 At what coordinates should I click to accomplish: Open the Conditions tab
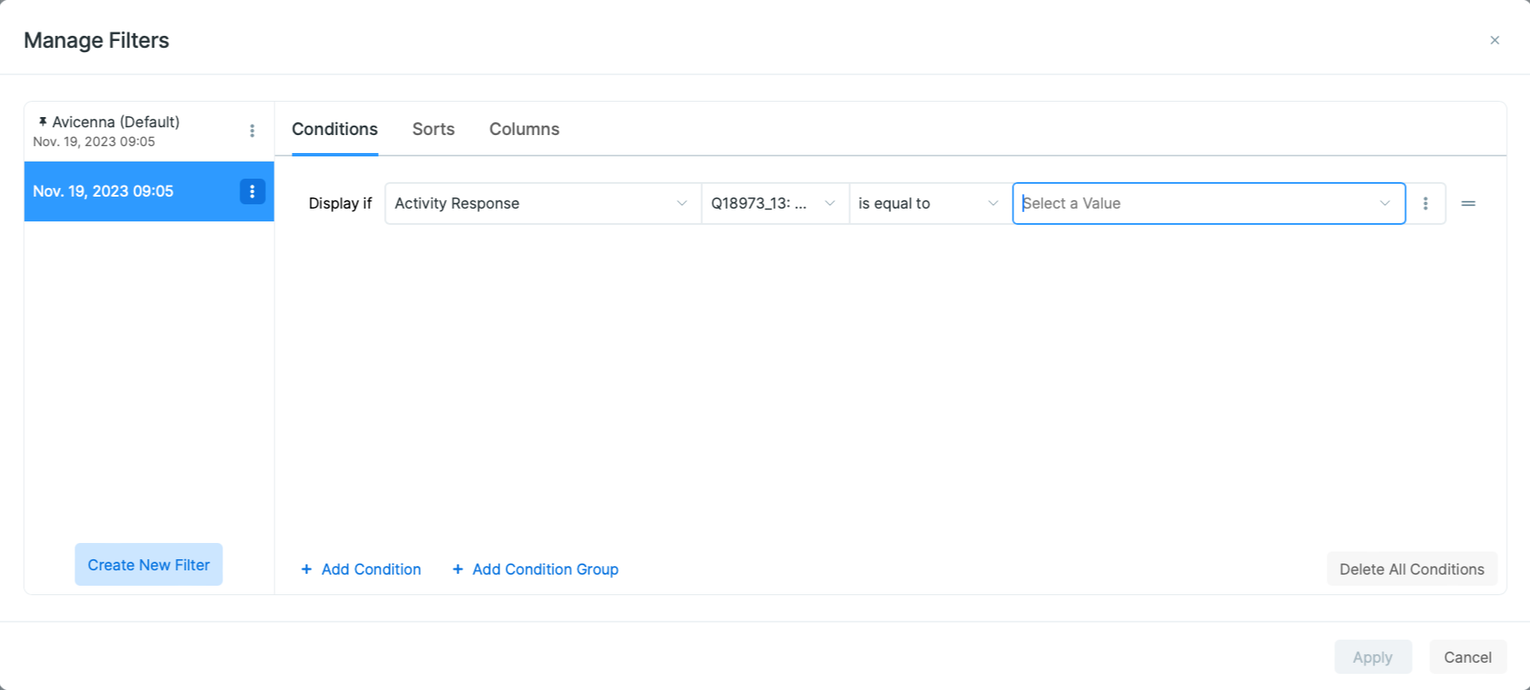(x=334, y=129)
